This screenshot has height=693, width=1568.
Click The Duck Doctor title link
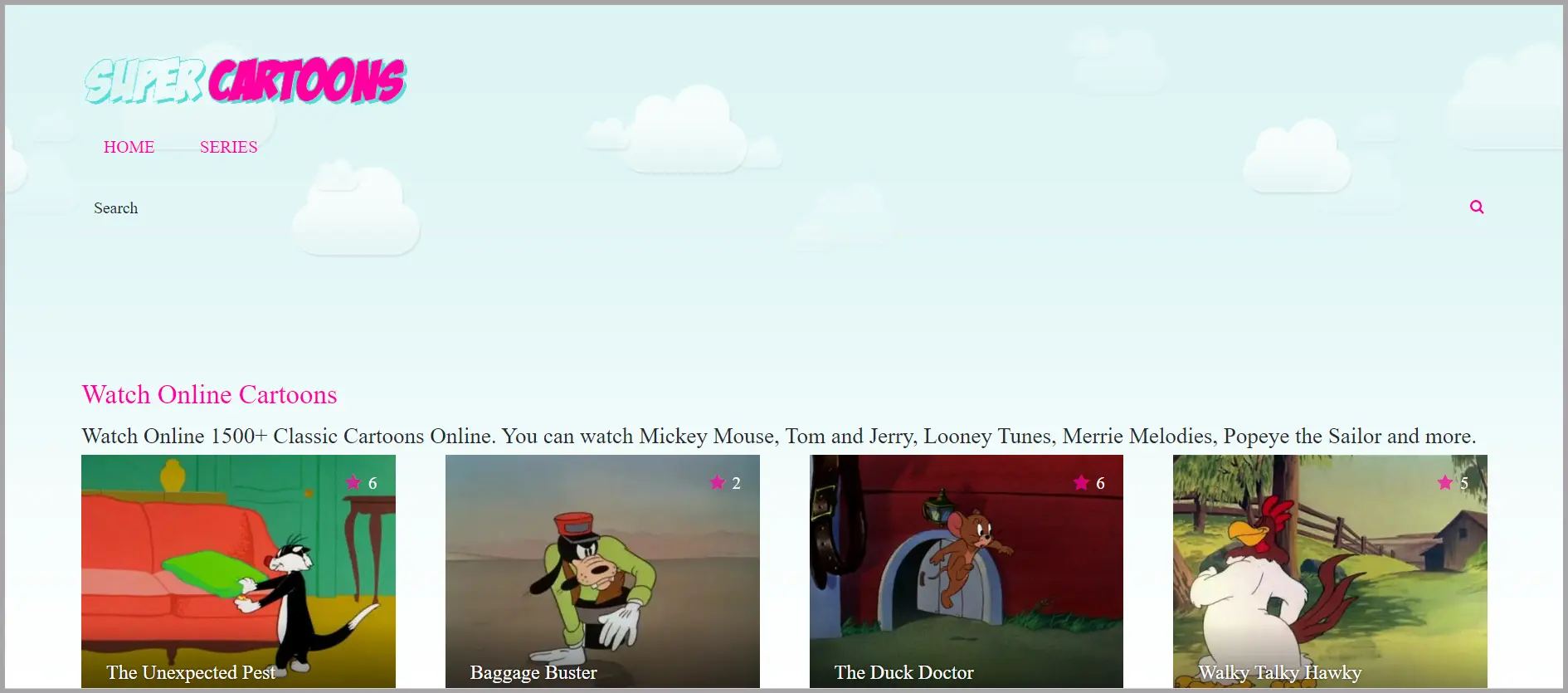click(903, 672)
